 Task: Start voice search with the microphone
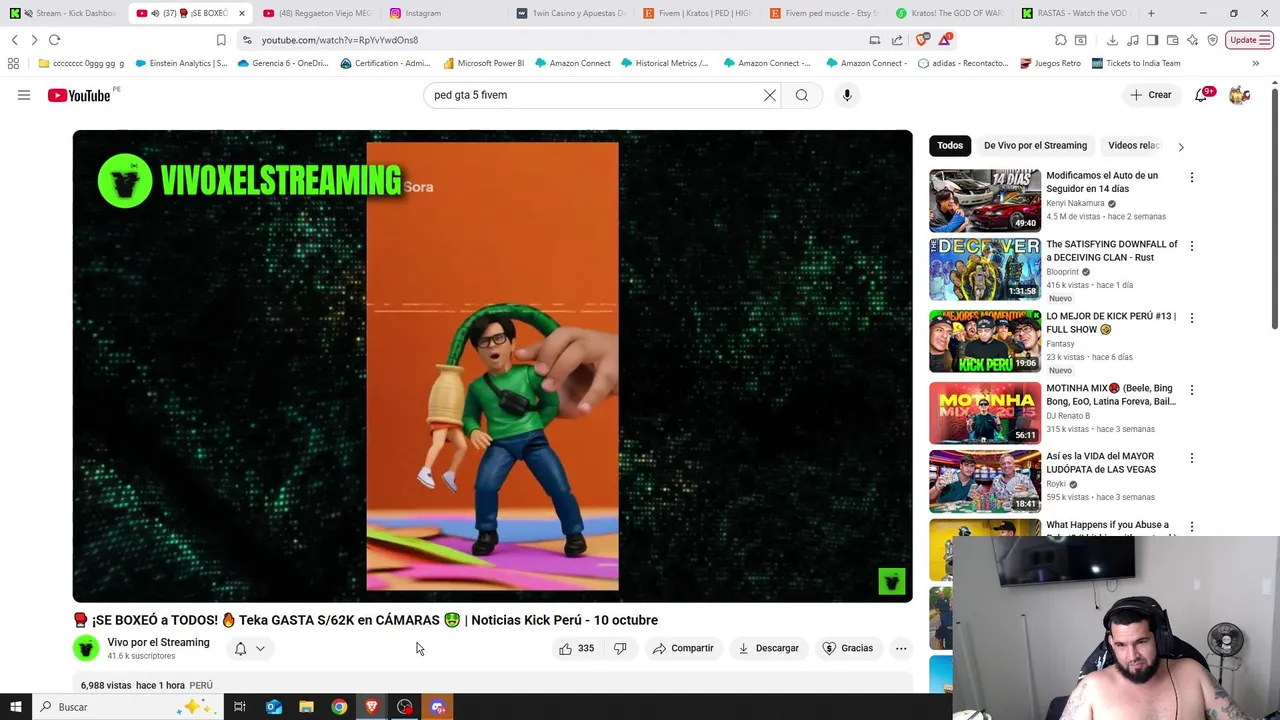tap(847, 95)
